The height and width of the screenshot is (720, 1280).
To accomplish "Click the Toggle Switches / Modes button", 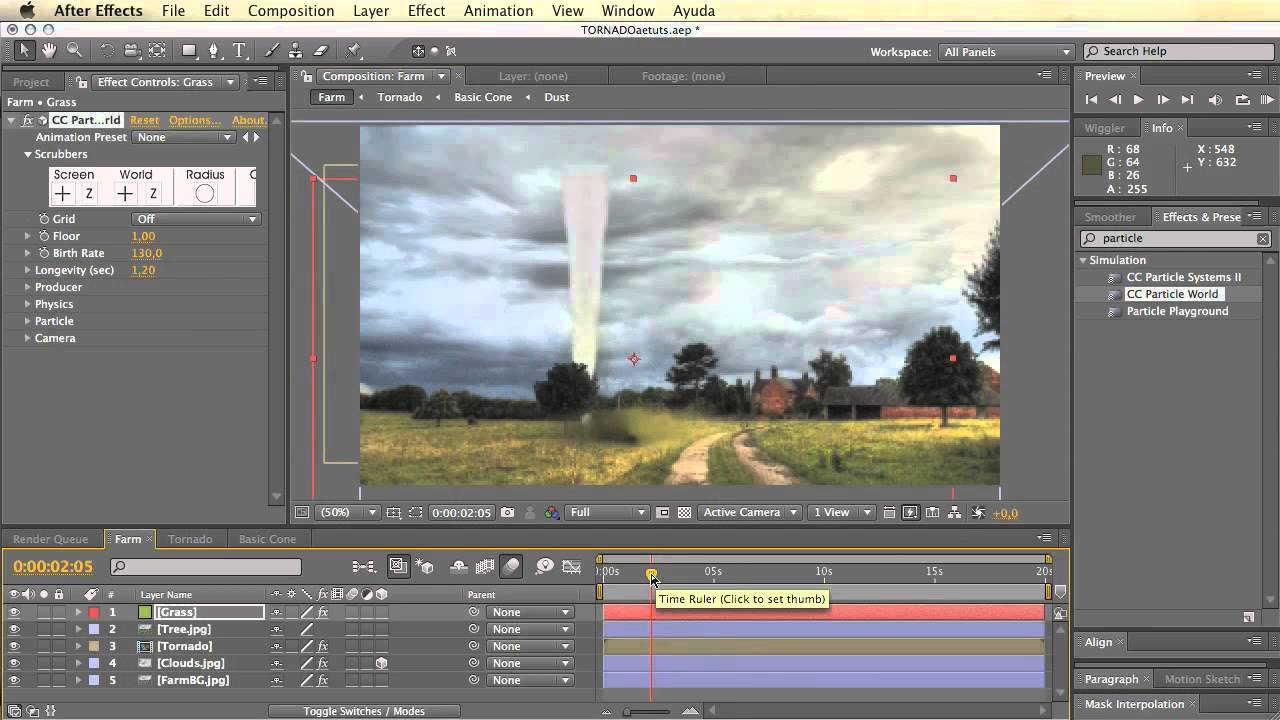I will point(364,711).
